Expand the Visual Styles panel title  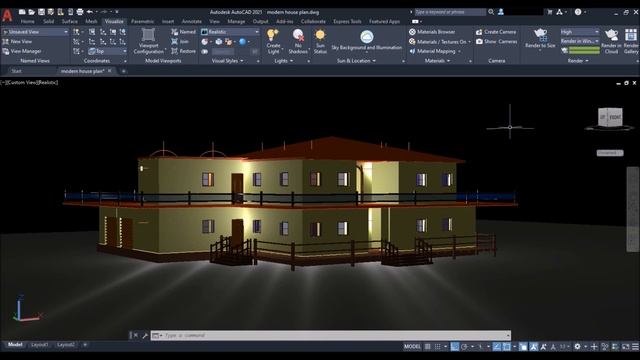pyautogui.click(x=227, y=61)
